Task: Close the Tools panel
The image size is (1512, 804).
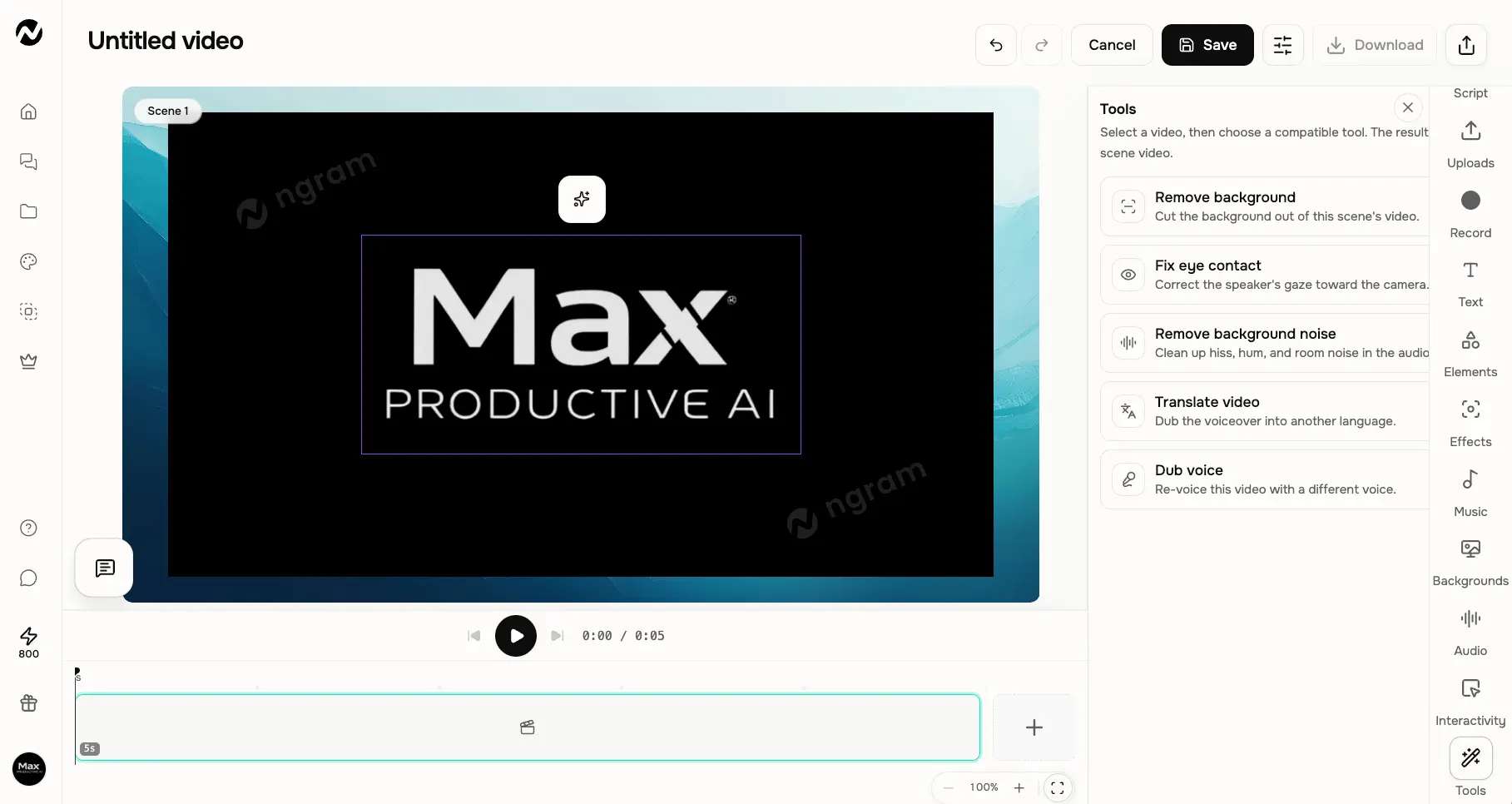Action: [x=1408, y=107]
